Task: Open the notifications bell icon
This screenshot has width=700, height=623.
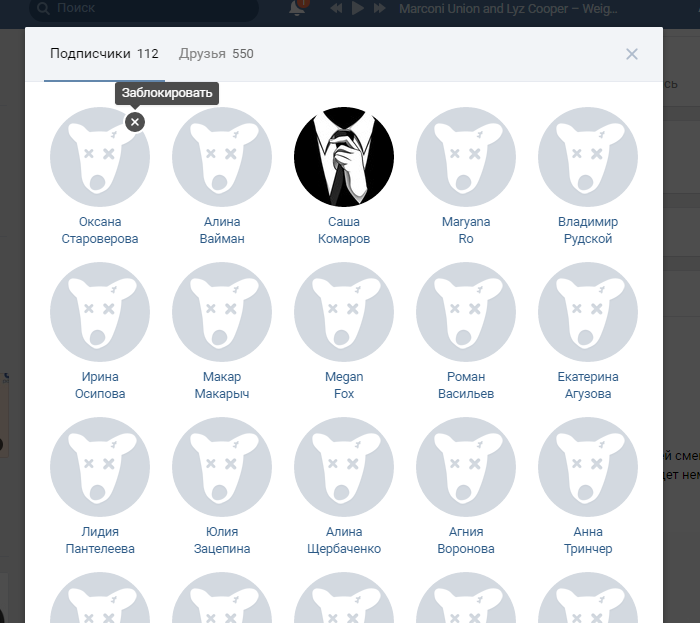Action: (297, 8)
